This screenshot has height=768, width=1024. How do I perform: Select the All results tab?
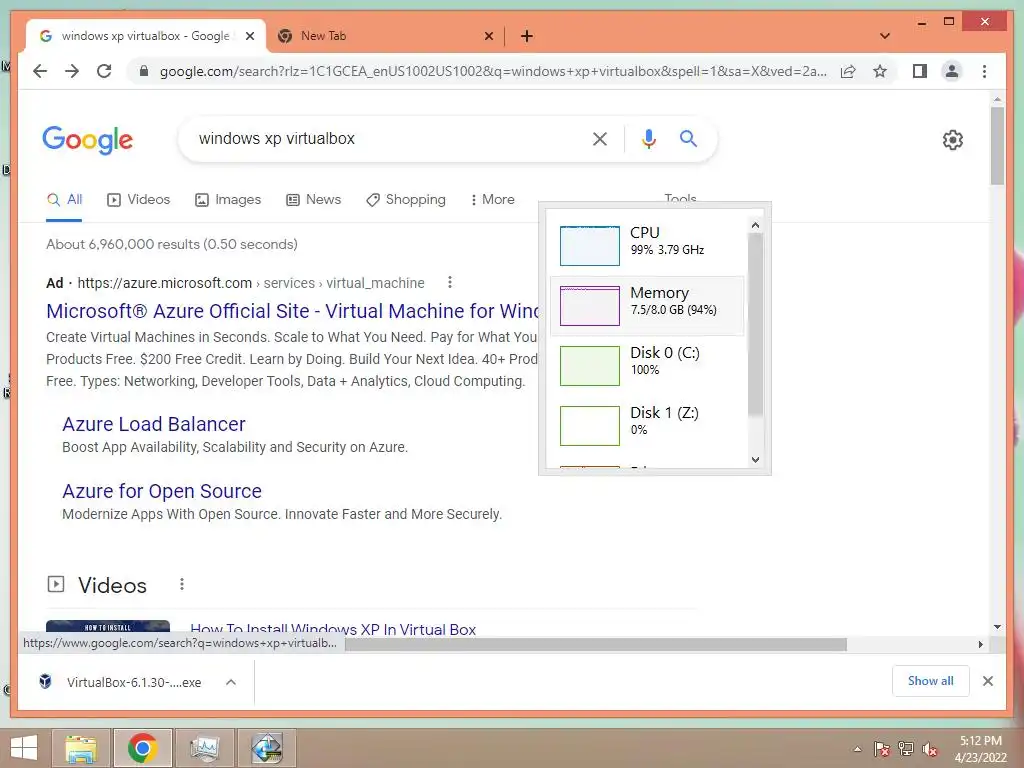[64, 199]
